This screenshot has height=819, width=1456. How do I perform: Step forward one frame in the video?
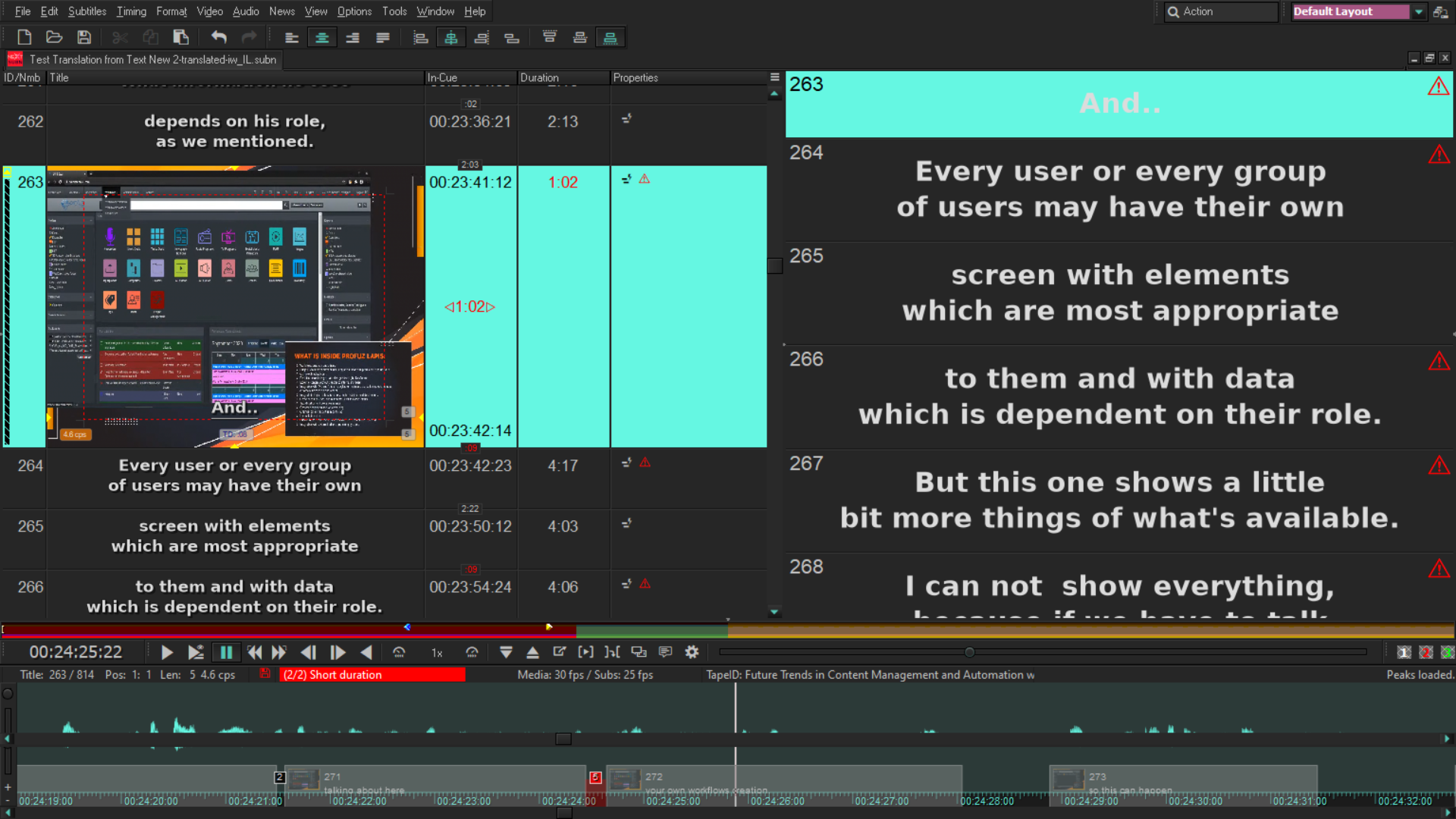[338, 651]
